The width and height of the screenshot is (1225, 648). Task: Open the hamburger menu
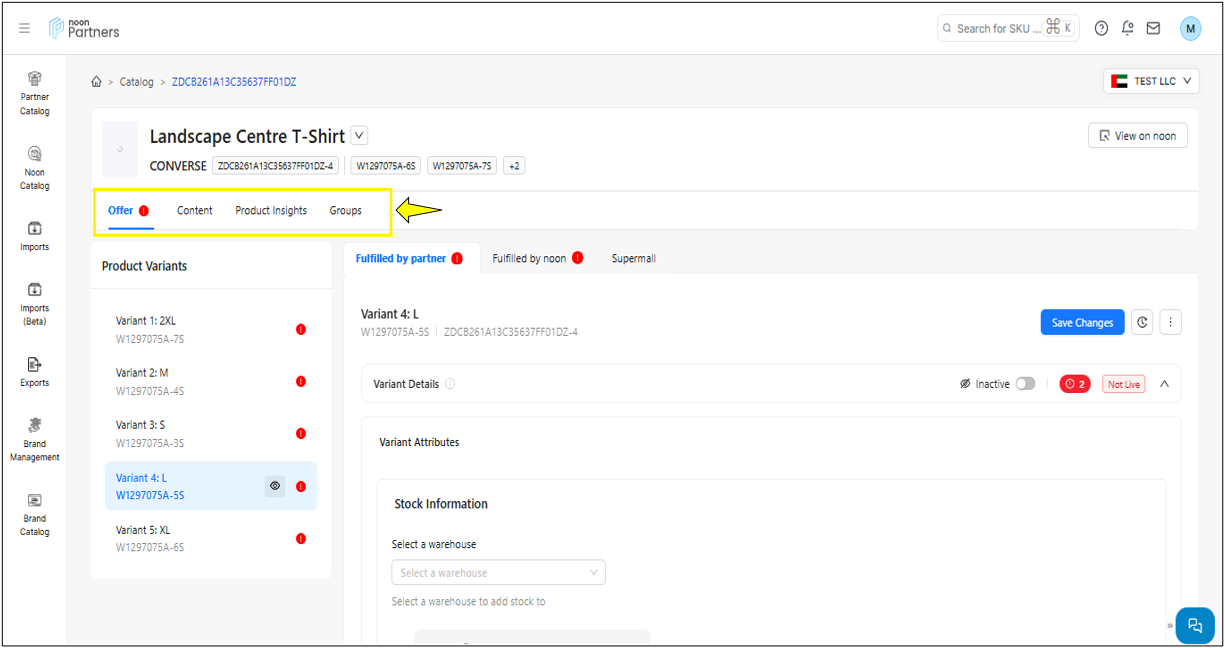[x=24, y=28]
